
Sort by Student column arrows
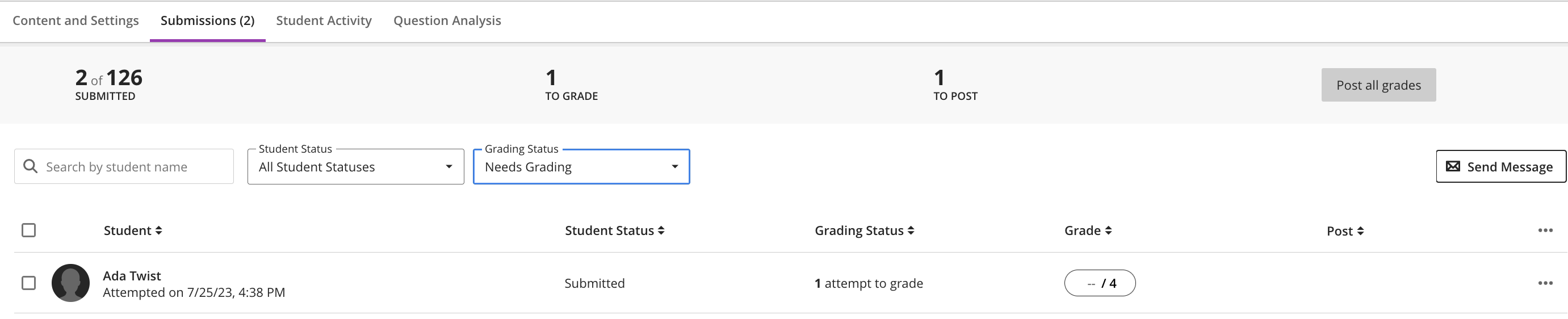click(159, 230)
